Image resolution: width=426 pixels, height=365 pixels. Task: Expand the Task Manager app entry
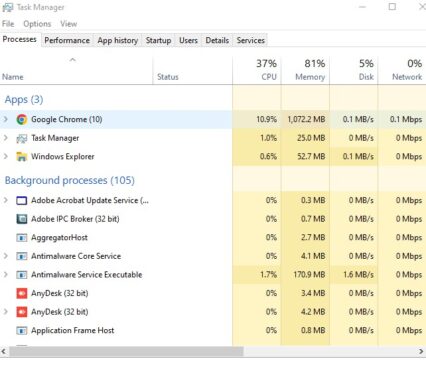6,138
